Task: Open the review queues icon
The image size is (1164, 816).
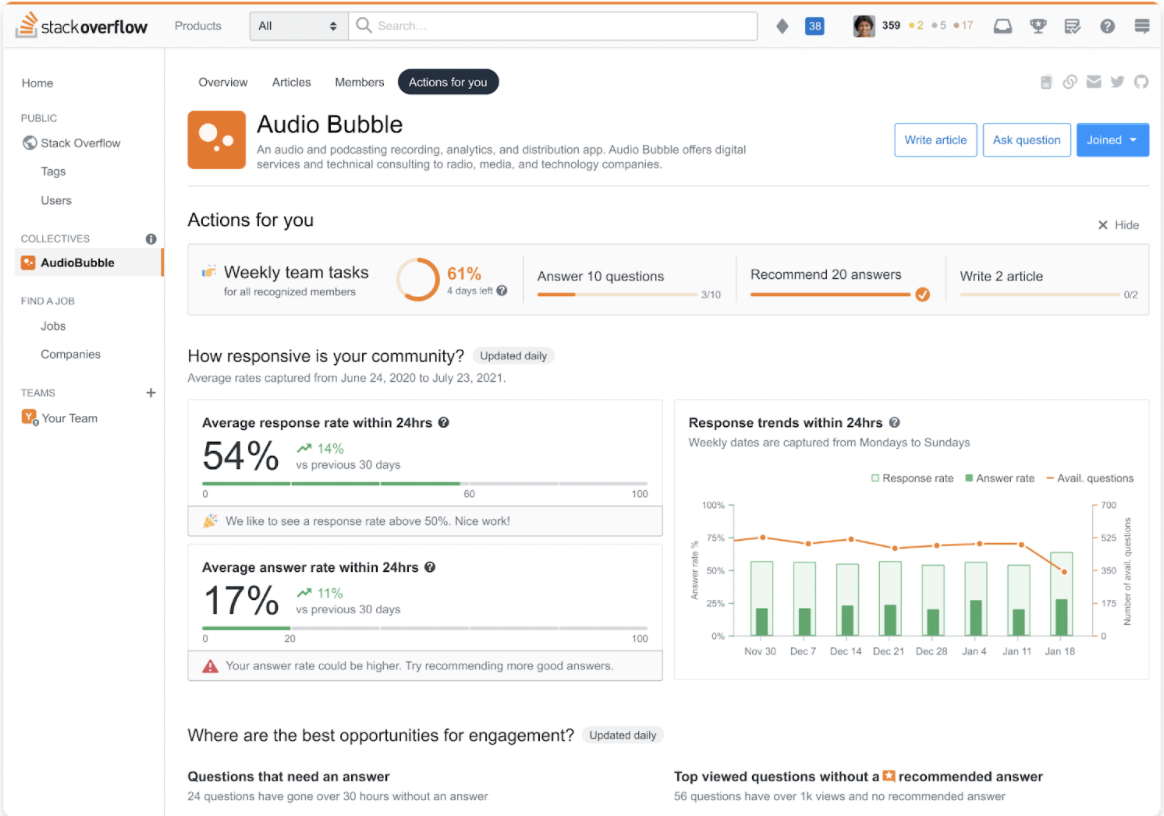Action: point(1072,26)
